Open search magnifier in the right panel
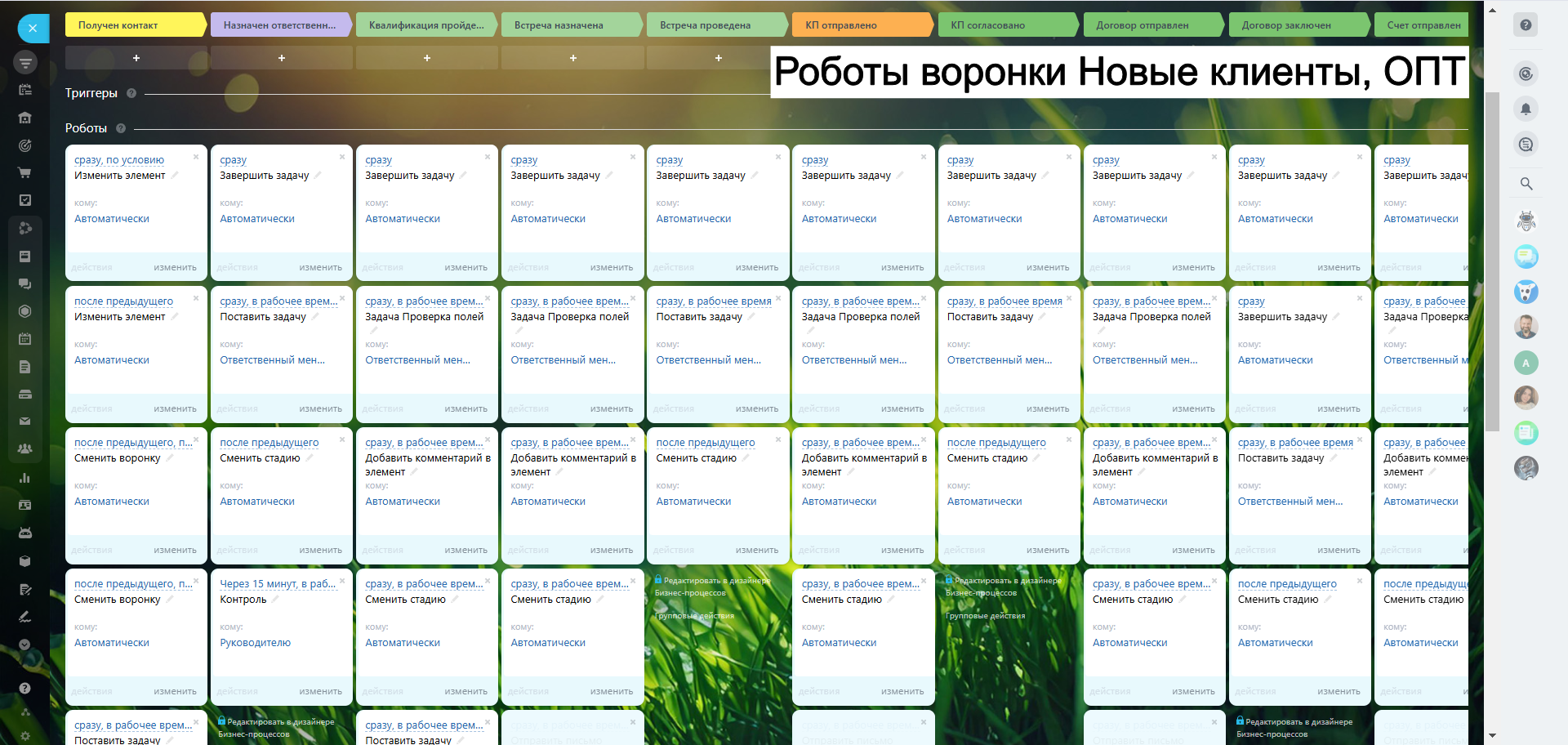The height and width of the screenshot is (745, 1568). (1526, 184)
